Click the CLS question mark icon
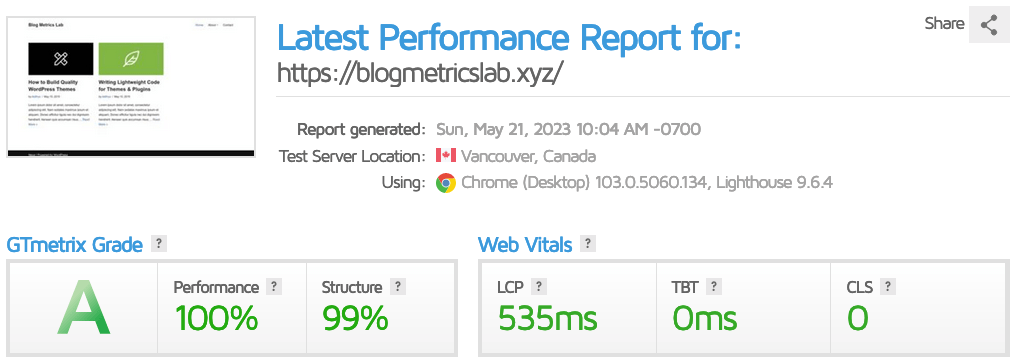This screenshot has height=364, width=1018. (x=888, y=287)
